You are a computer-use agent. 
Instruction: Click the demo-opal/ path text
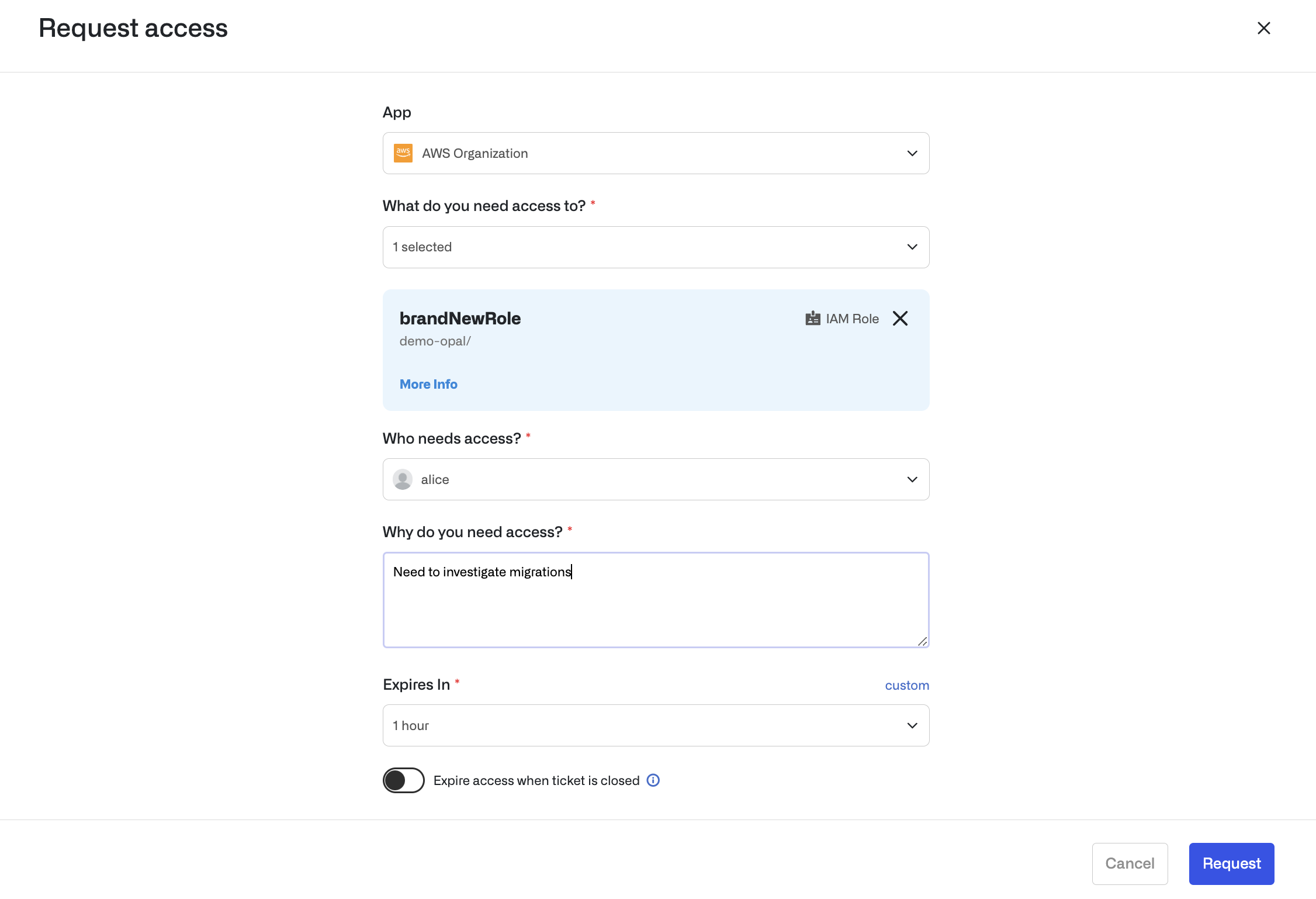(435, 341)
